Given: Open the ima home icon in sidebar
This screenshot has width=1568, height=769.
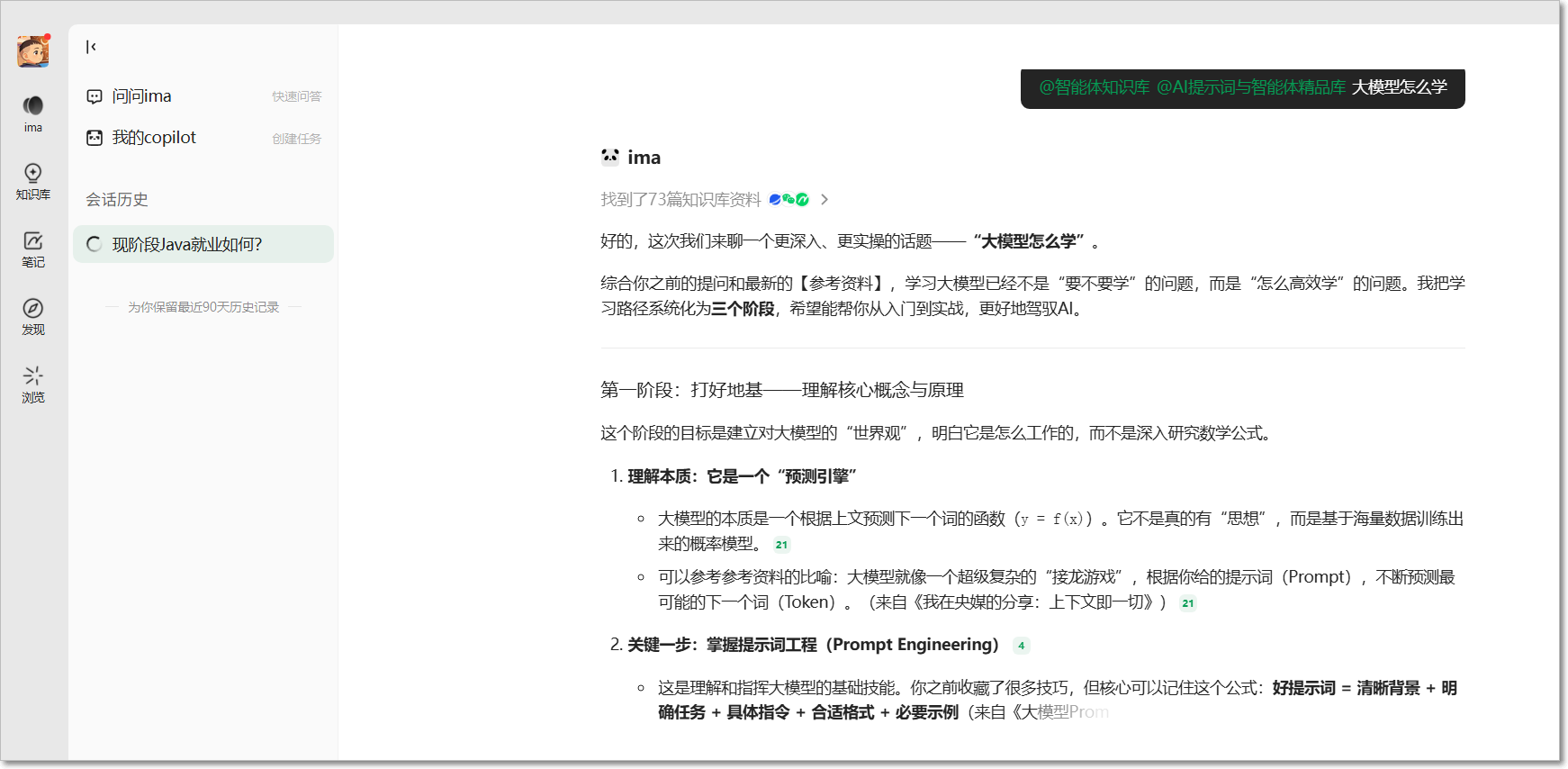Looking at the screenshot, I should pos(33,113).
